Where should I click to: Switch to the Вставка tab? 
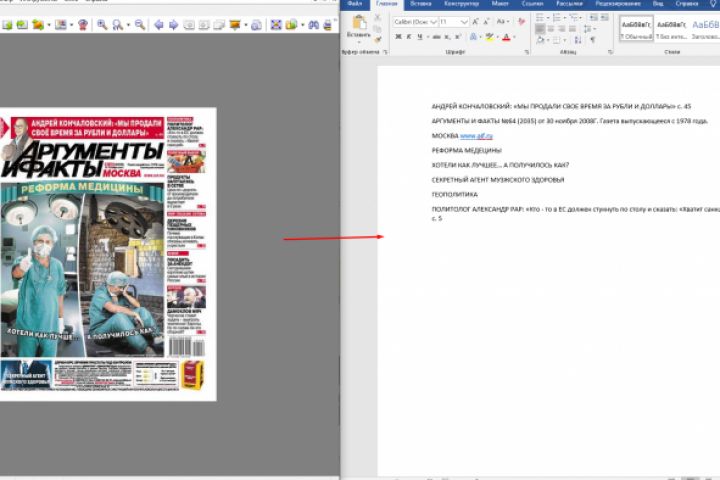click(421, 4)
